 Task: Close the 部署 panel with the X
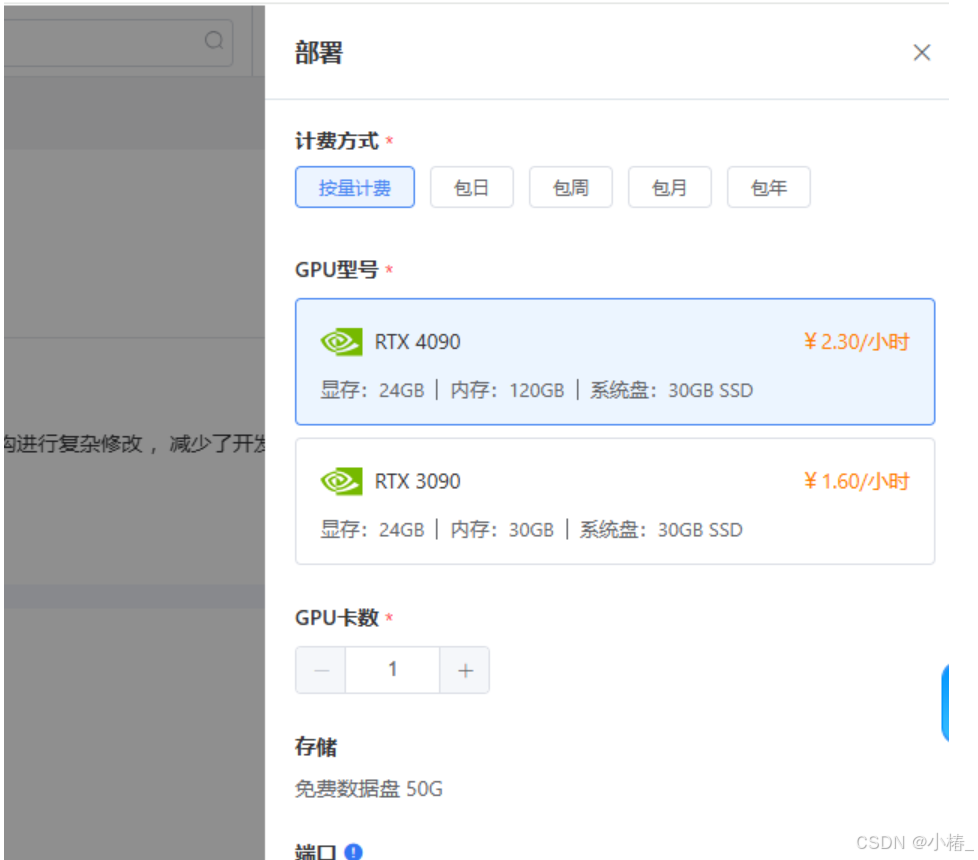[x=921, y=52]
